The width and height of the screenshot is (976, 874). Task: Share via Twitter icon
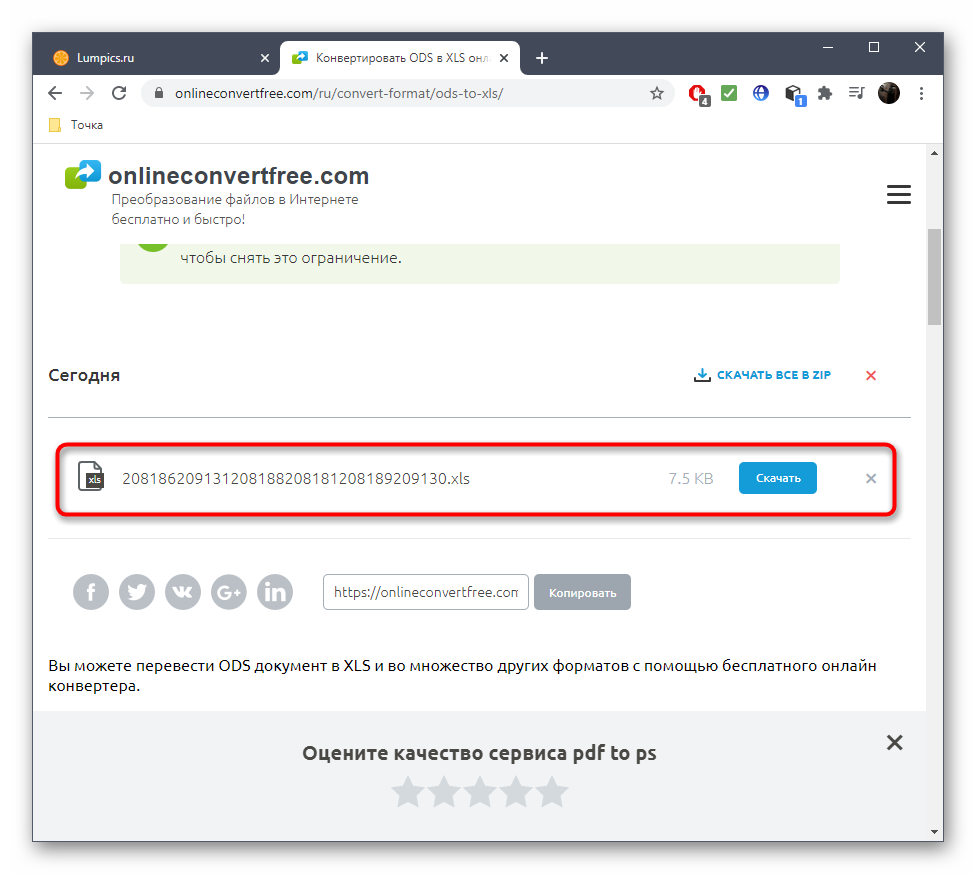coord(137,591)
